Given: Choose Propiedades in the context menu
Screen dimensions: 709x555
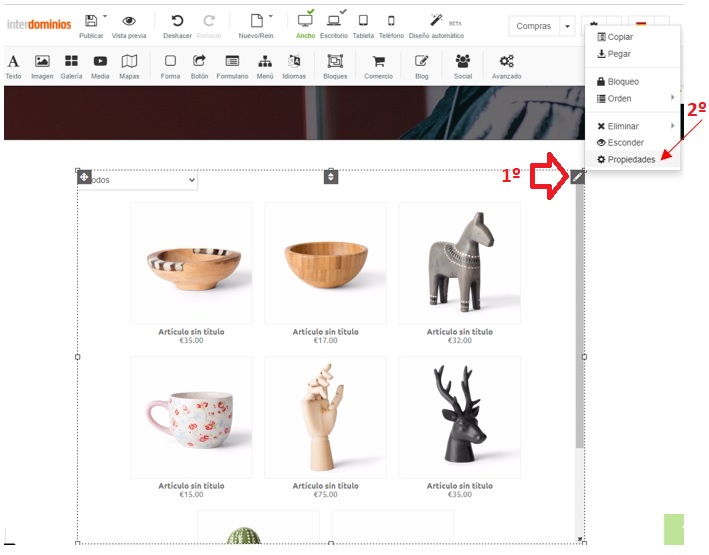Looking at the screenshot, I should 633,159.
